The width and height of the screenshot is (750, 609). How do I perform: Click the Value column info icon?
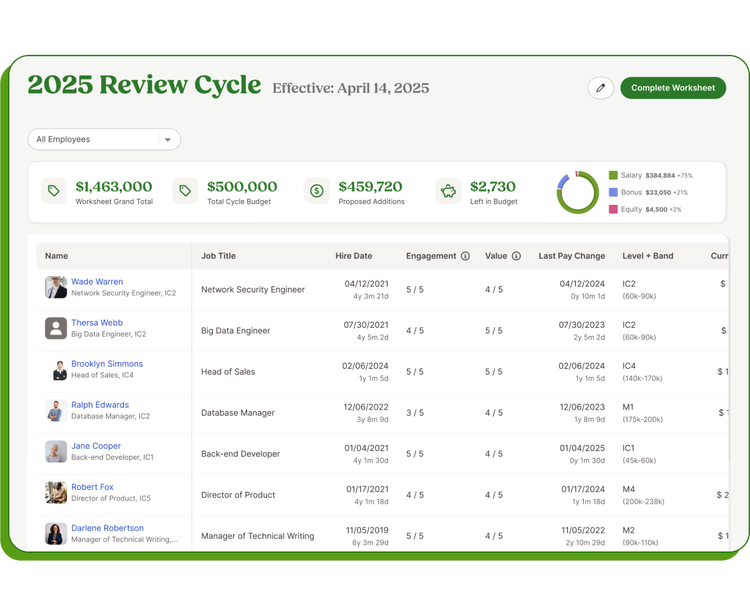click(516, 256)
